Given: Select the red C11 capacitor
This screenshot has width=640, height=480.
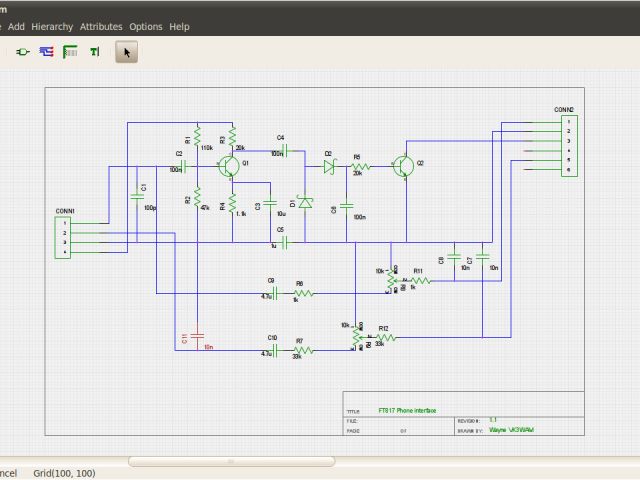Looking at the screenshot, I should [197, 335].
